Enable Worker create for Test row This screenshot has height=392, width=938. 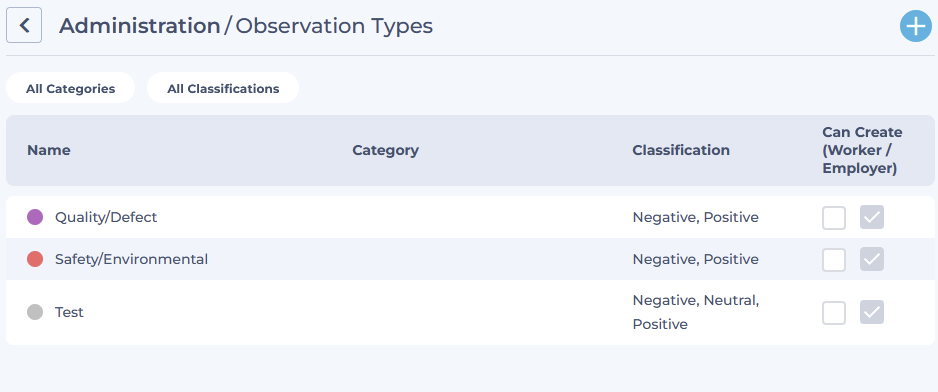pyautogui.click(x=834, y=312)
